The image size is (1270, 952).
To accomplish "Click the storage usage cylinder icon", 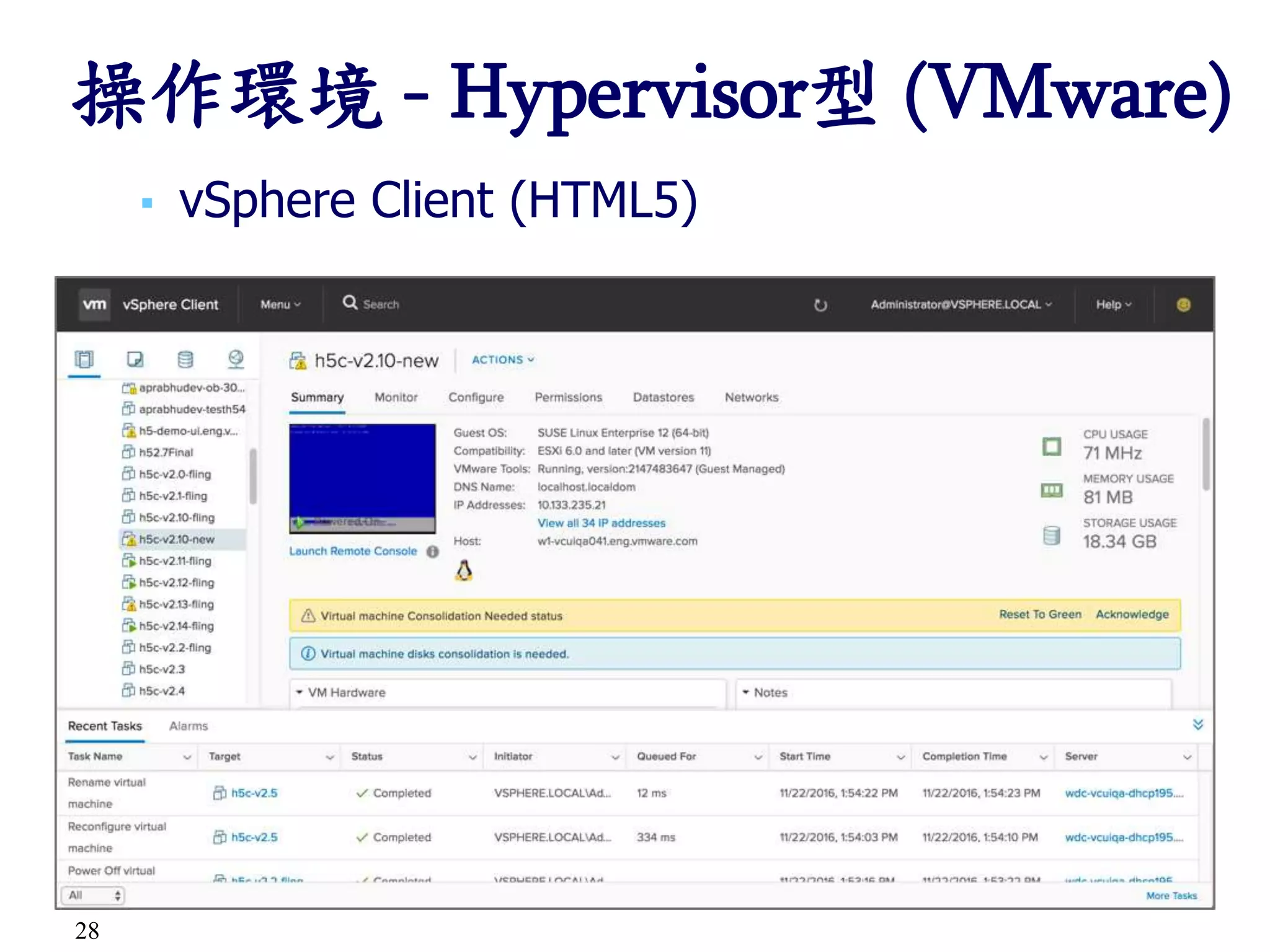I will coord(1052,535).
